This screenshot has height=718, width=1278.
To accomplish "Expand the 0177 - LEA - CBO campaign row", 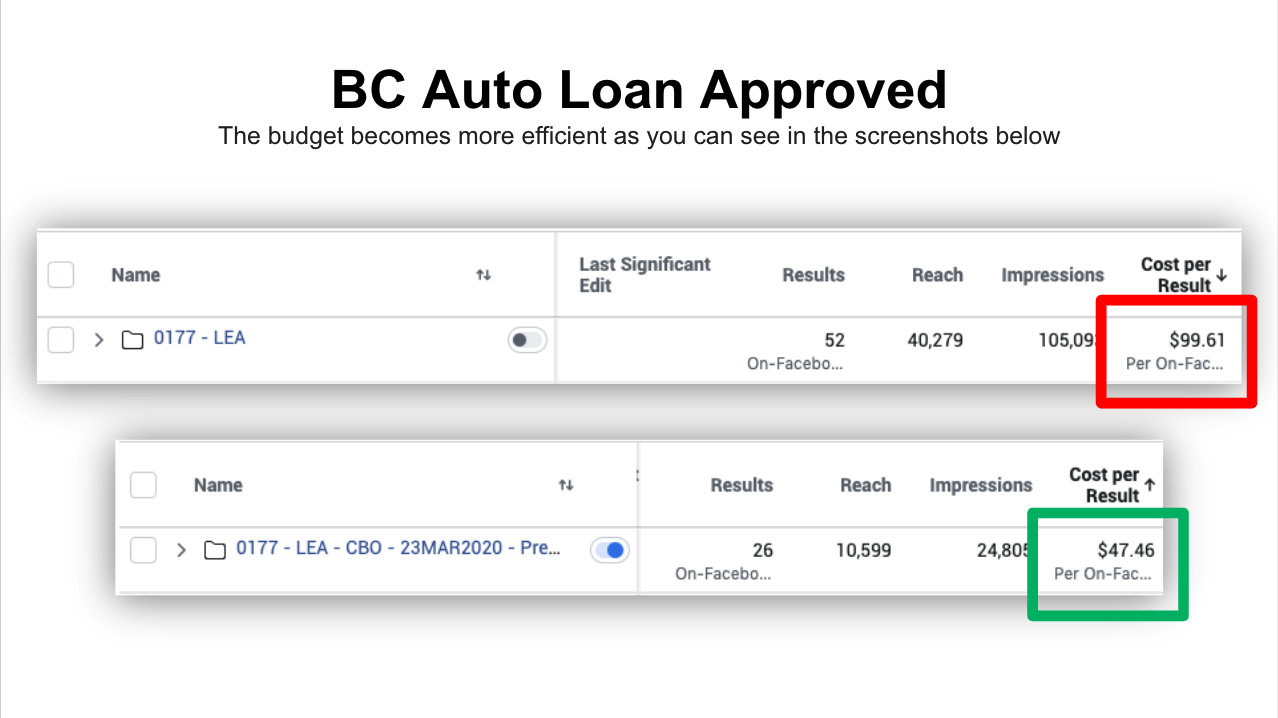I will (181, 550).
